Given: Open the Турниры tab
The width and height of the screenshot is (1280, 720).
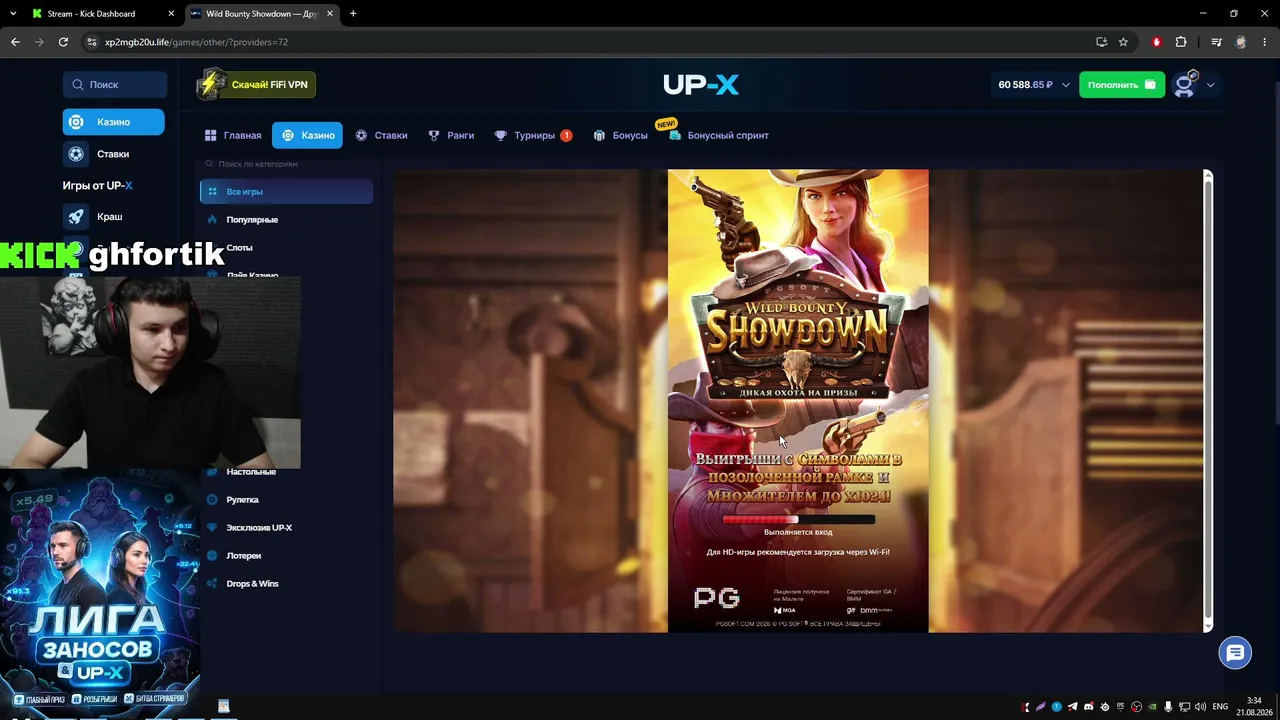Looking at the screenshot, I should click(533, 135).
